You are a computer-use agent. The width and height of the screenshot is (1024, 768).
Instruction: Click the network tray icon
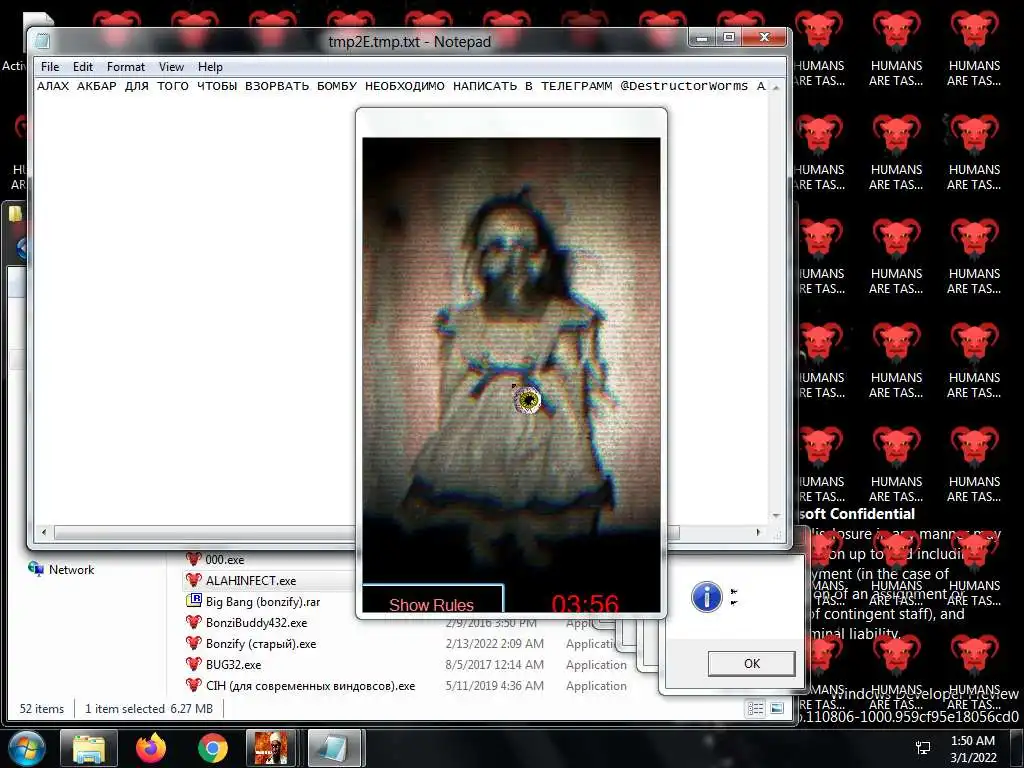pyautogui.click(x=923, y=748)
